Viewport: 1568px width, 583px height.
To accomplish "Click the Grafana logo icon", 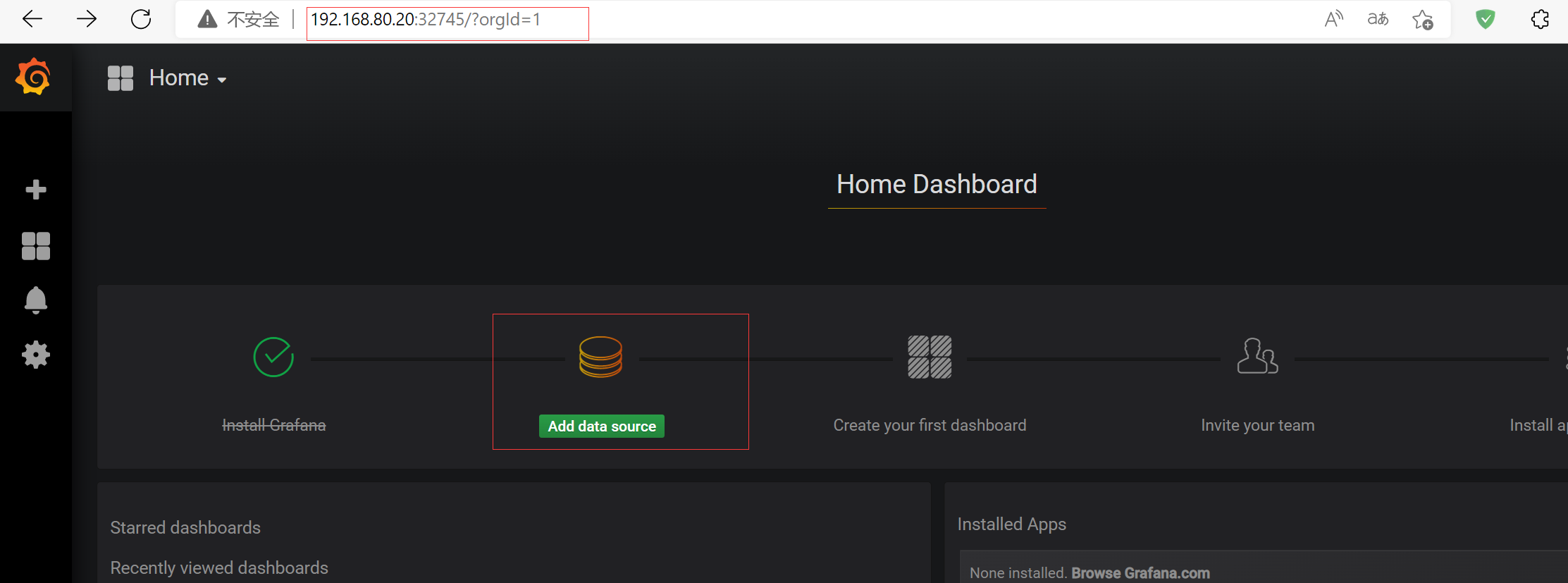I will coord(33,77).
